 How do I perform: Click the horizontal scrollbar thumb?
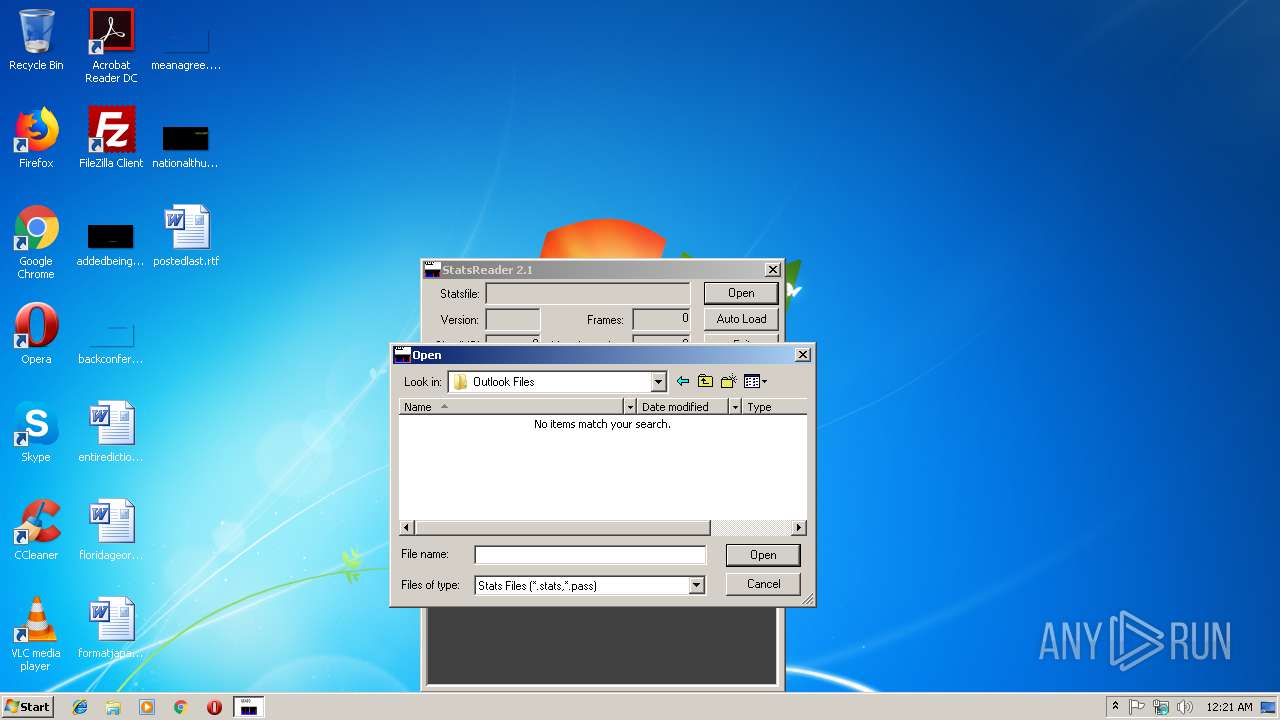562,528
